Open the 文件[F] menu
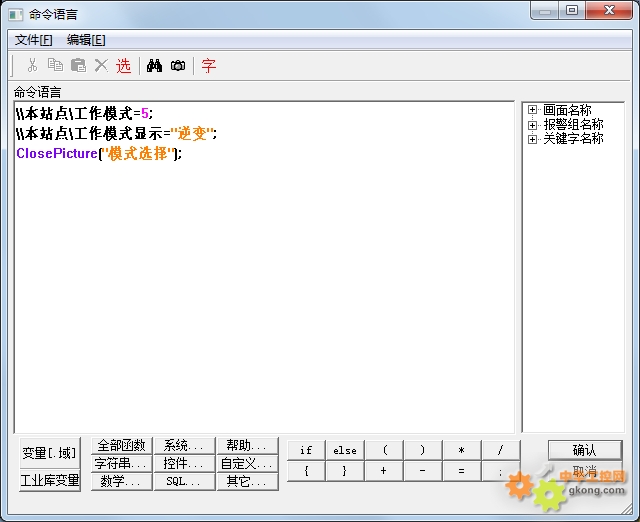This screenshot has width=640, height=522. 34,40
